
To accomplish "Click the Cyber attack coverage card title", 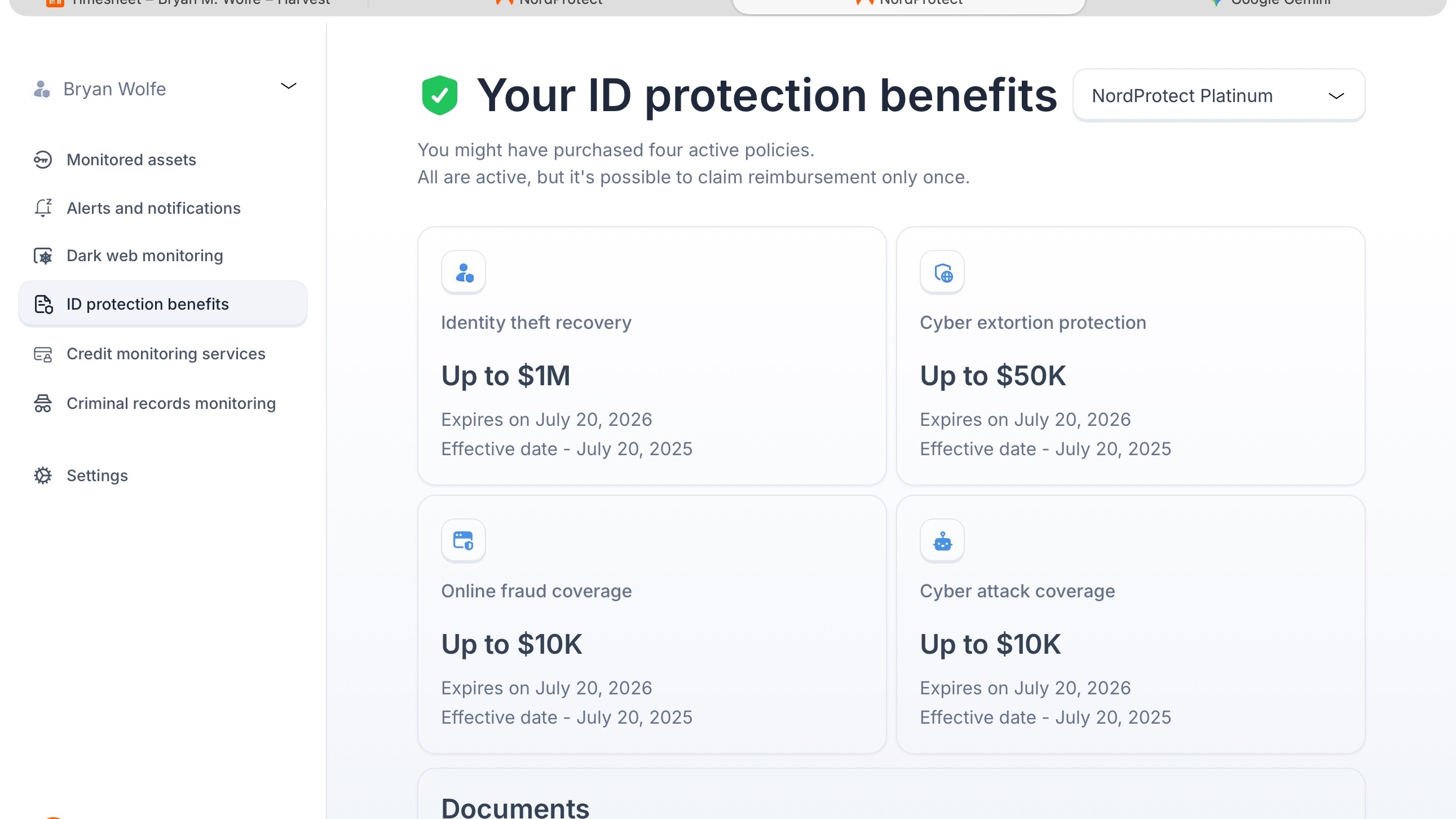I will click(1017, 591).
